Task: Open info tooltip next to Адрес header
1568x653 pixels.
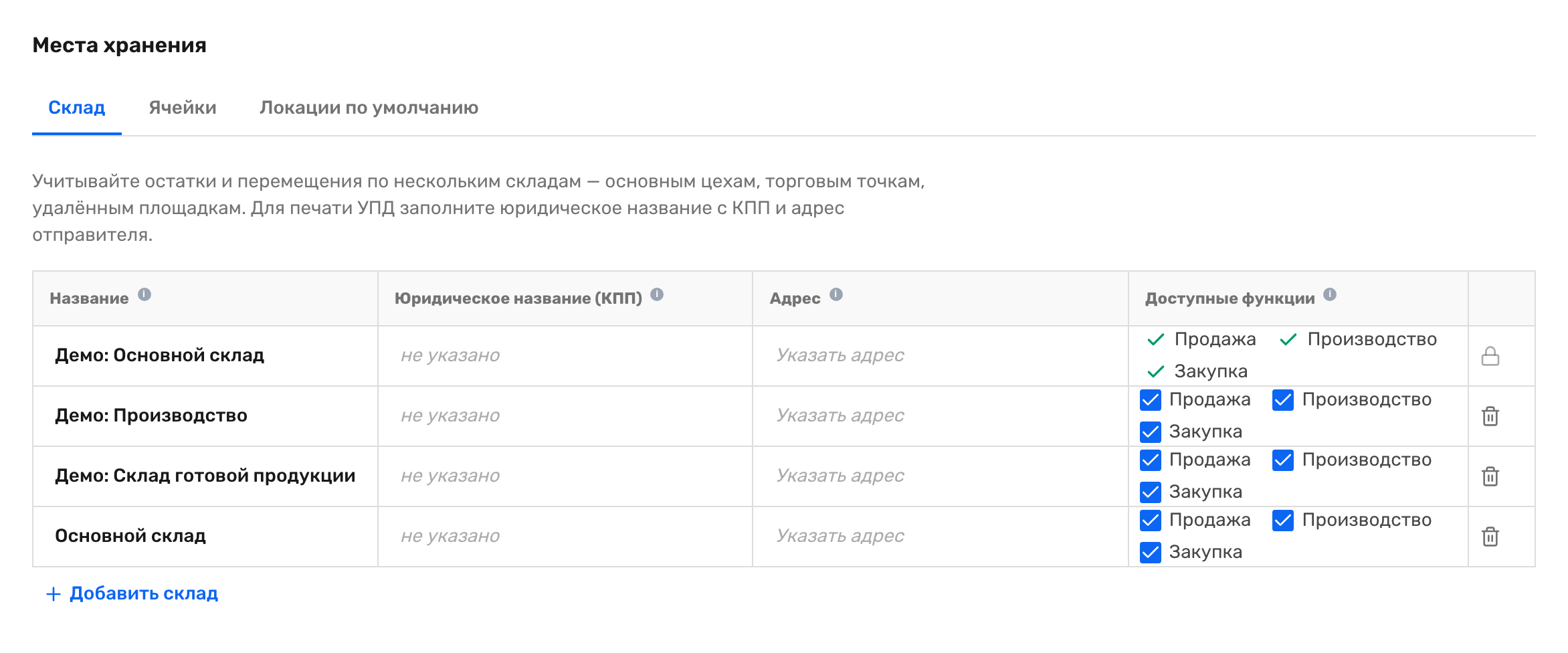Action: 836,294
